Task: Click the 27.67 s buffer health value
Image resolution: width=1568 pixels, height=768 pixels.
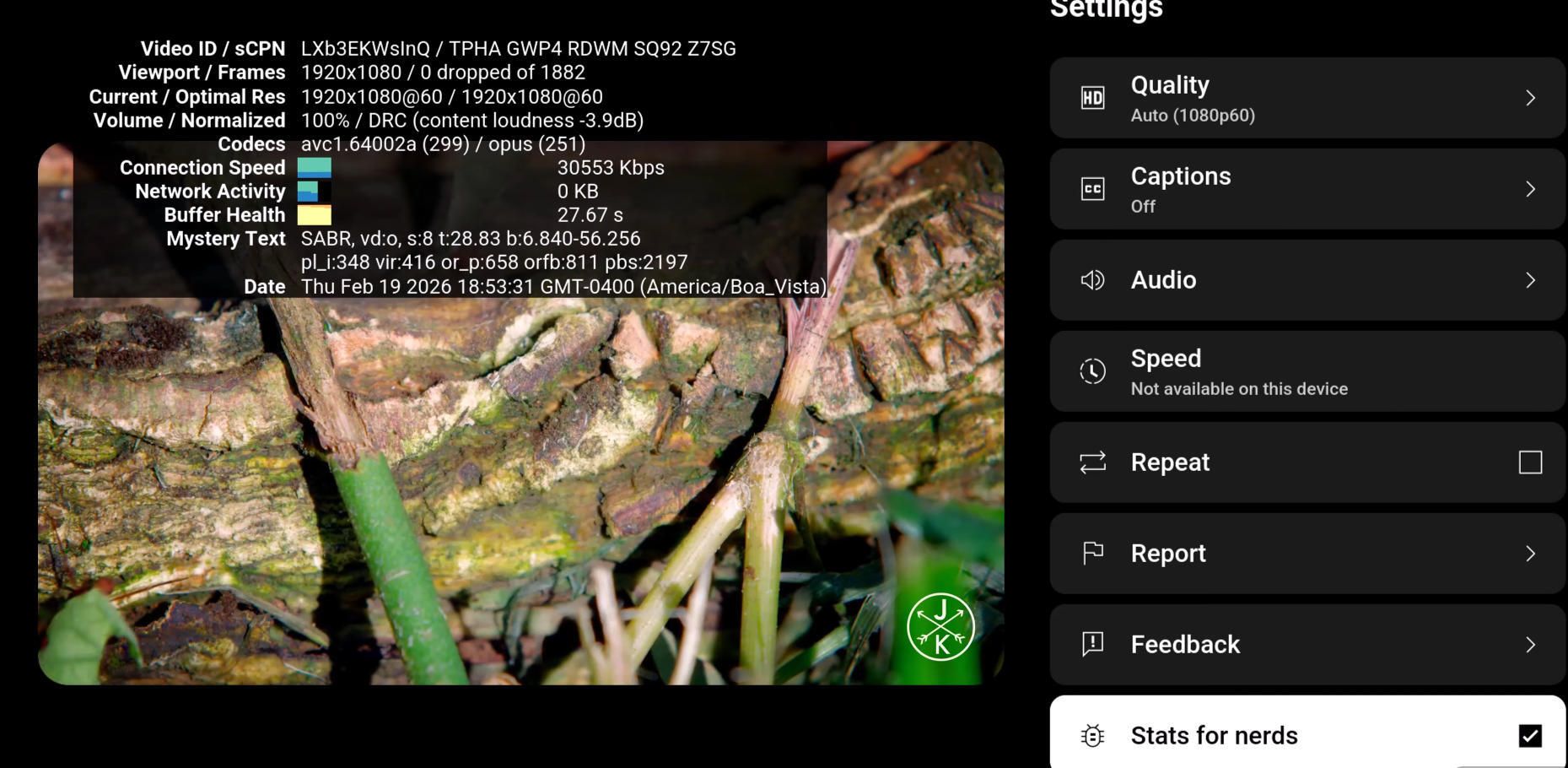Action: [590, 215]
